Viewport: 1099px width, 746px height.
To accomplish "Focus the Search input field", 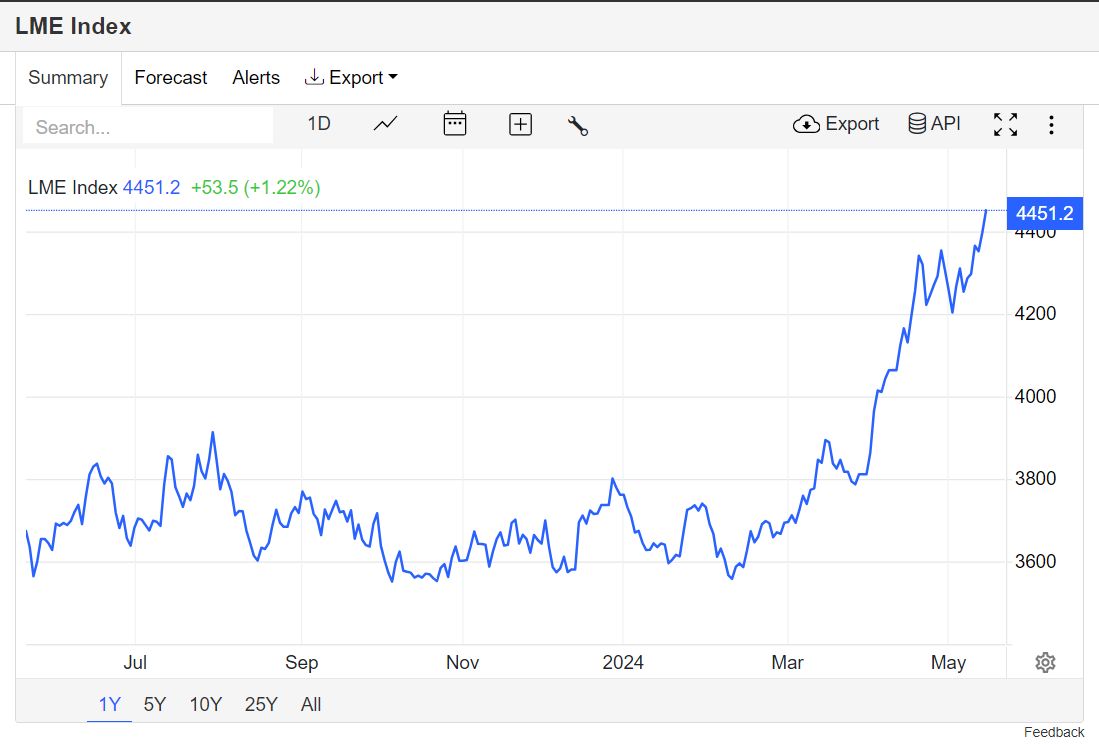I will click(x=148, y=127).
